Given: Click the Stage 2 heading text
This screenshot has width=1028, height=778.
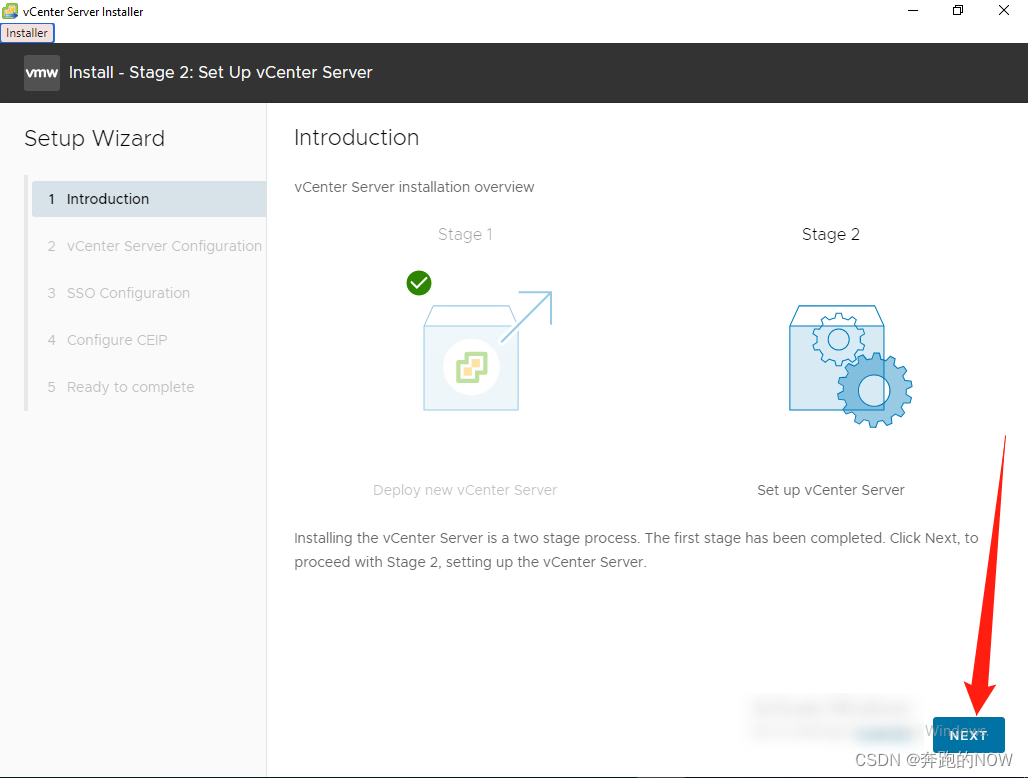Looking at the screenshot, I should (x=831, y=235).
